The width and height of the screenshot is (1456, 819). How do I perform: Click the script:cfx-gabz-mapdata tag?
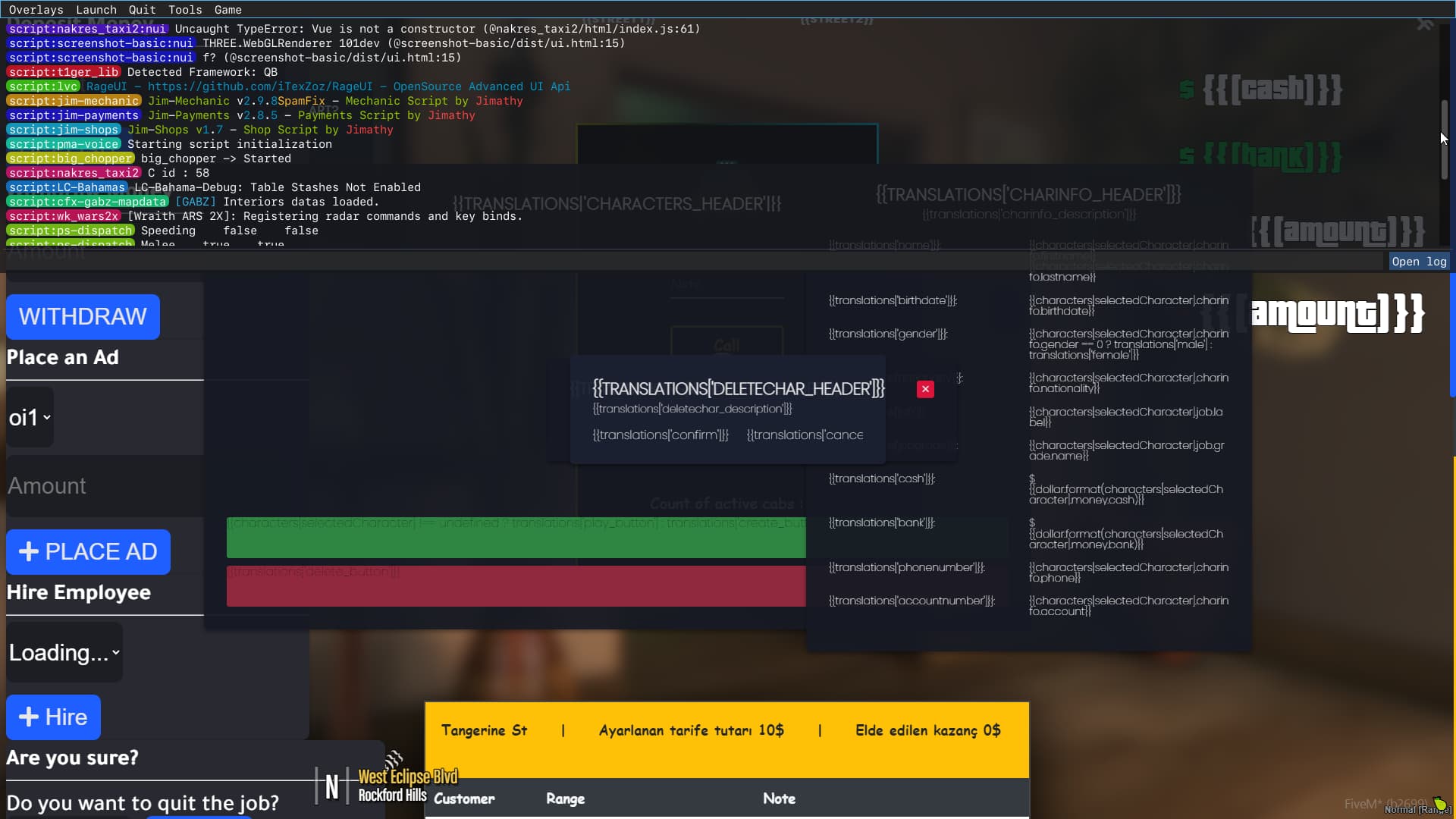coord(87,202)
